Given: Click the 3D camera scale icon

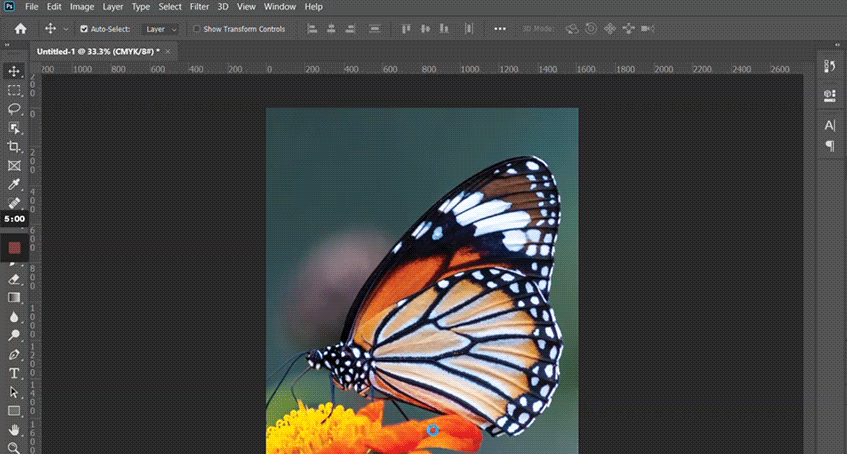Looking at the screenshot, I should click(x=648, y=29).
